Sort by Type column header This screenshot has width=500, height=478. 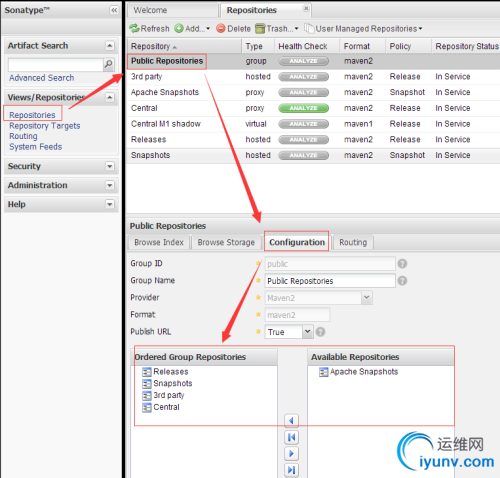[258, 46]
